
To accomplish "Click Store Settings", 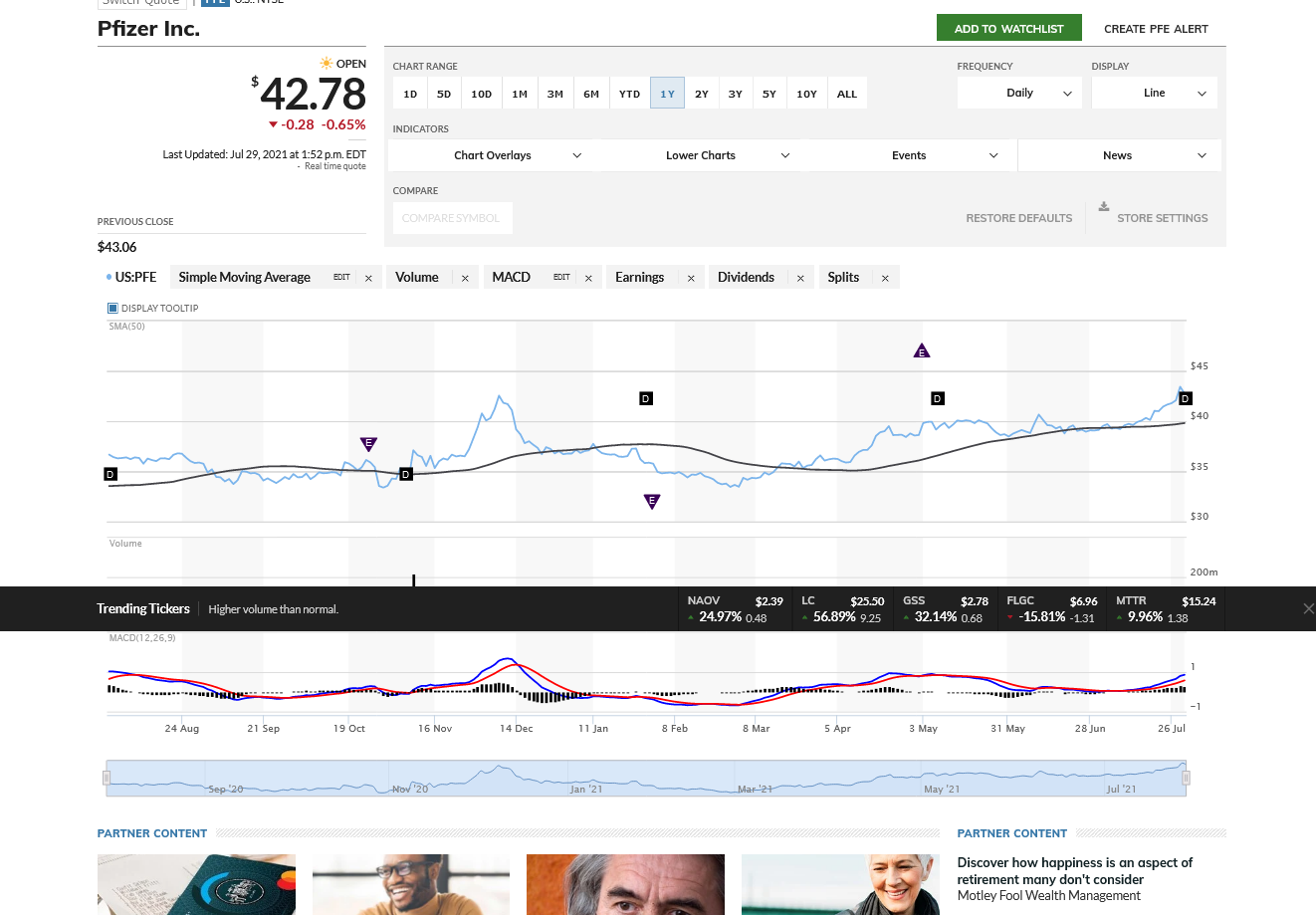I will coord(1162,218).
